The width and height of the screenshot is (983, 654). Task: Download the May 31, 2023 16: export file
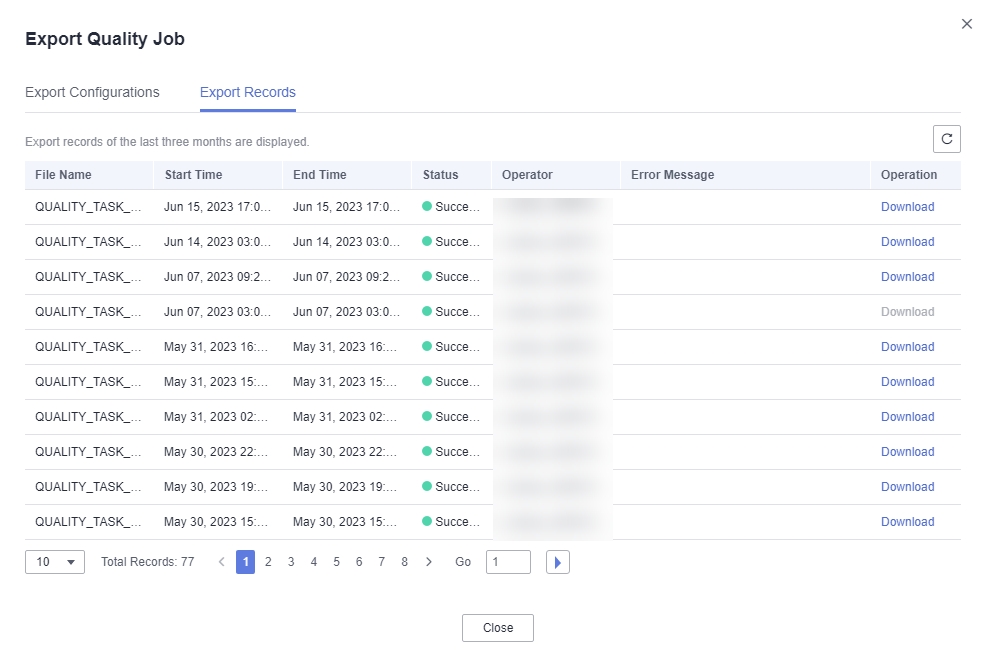[907, 347]
